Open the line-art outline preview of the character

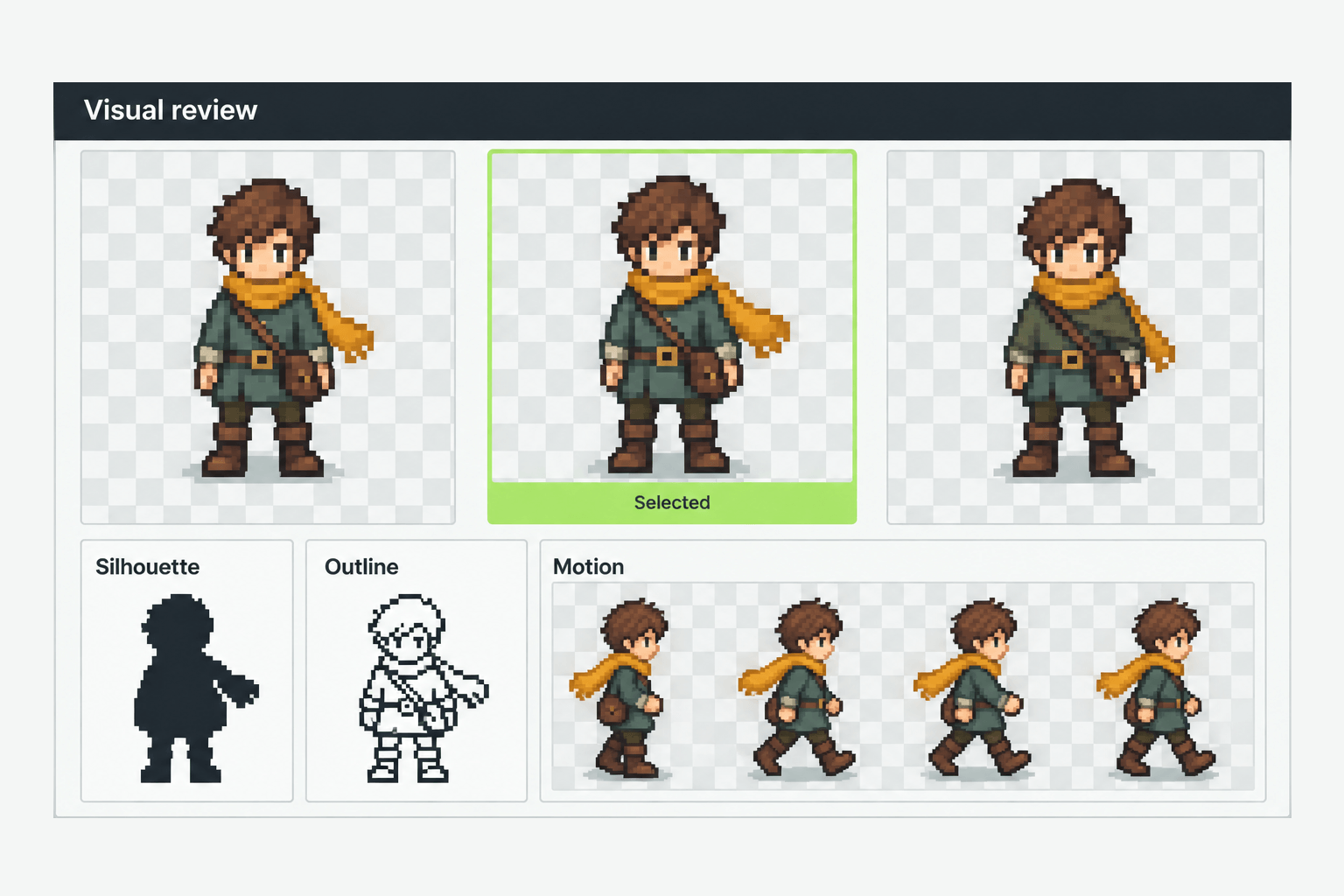click(x=423, y=688)
